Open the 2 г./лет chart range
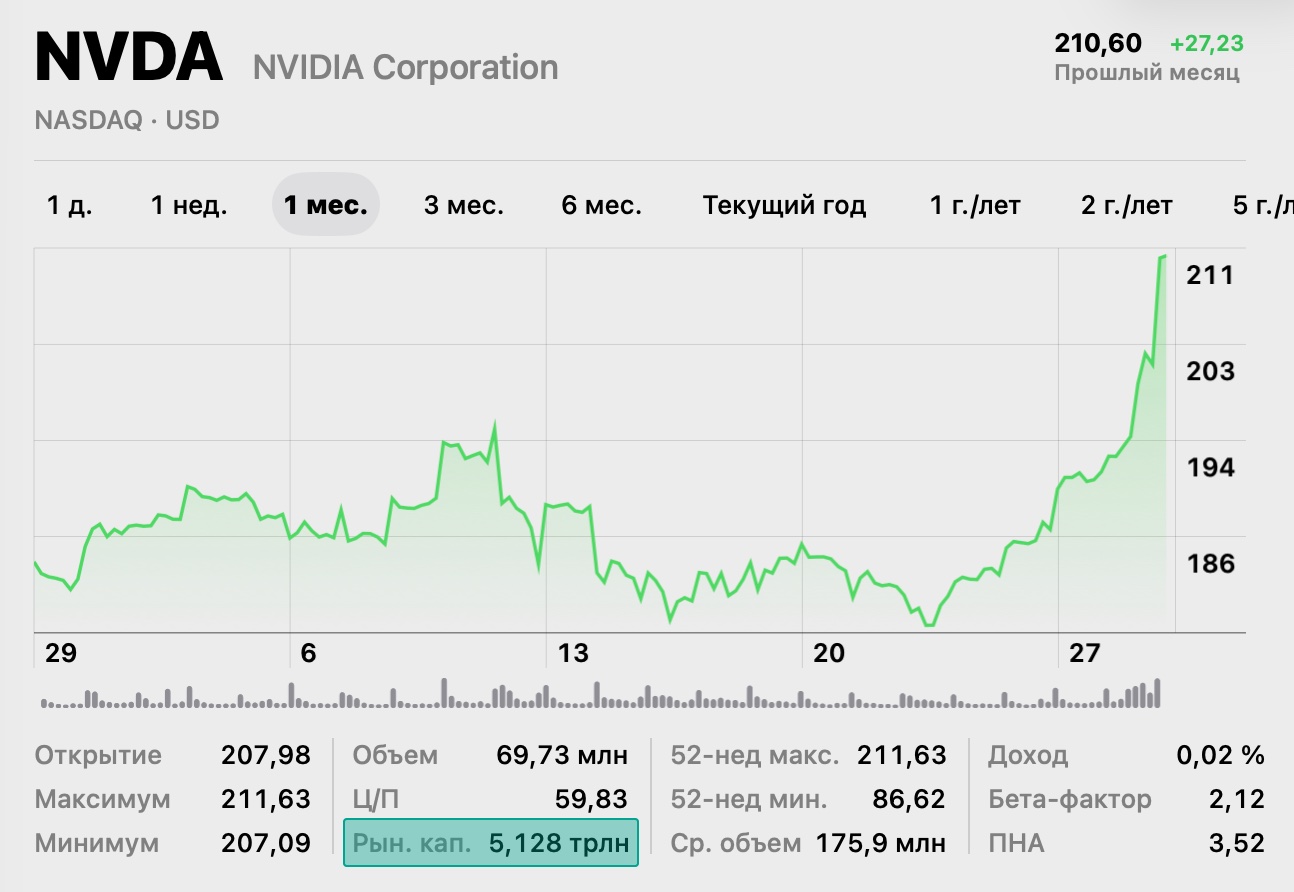Screen dimensions: 1294x892 coord(1126,206)
